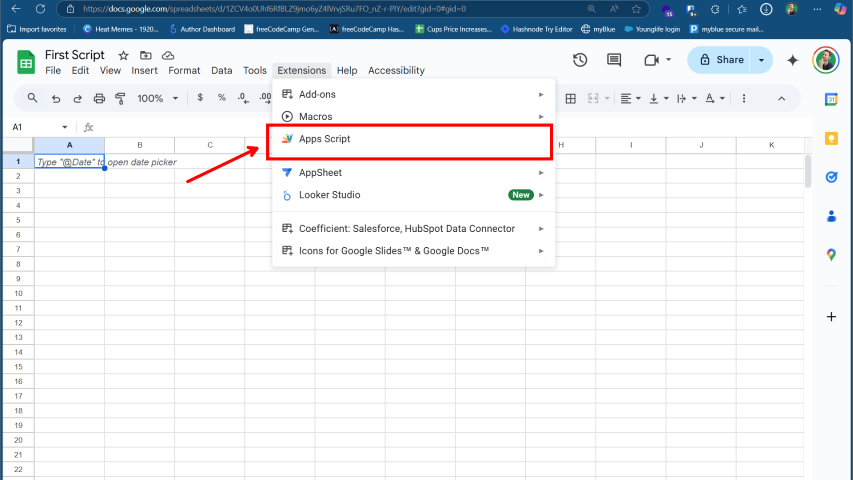
Task: Open Icons for Google Slides entry
Action: click(413, 251)
